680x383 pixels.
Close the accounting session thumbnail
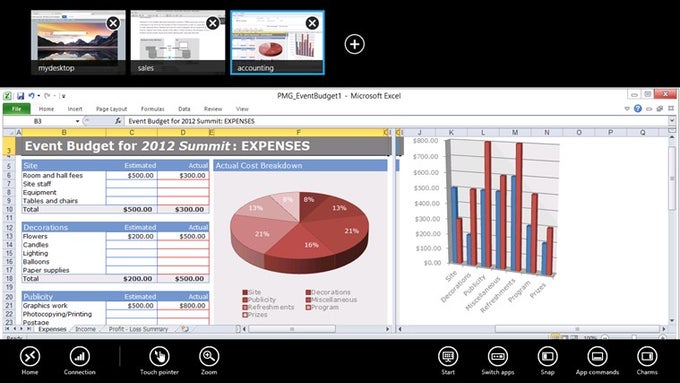pyautogui.click(x=312, y=23)
